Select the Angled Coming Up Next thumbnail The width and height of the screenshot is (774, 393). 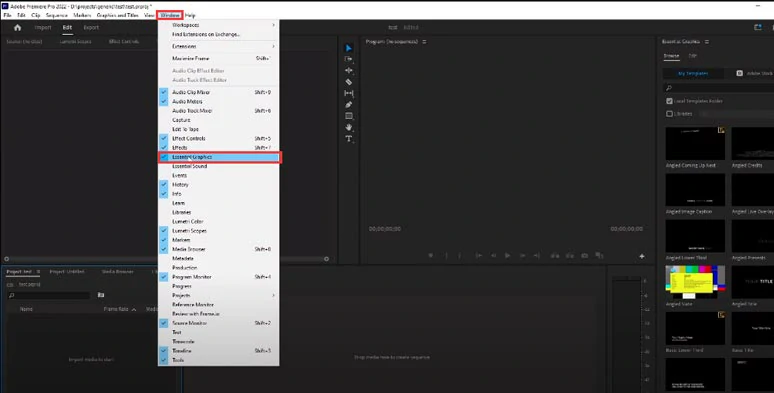(x=695, y=143)
